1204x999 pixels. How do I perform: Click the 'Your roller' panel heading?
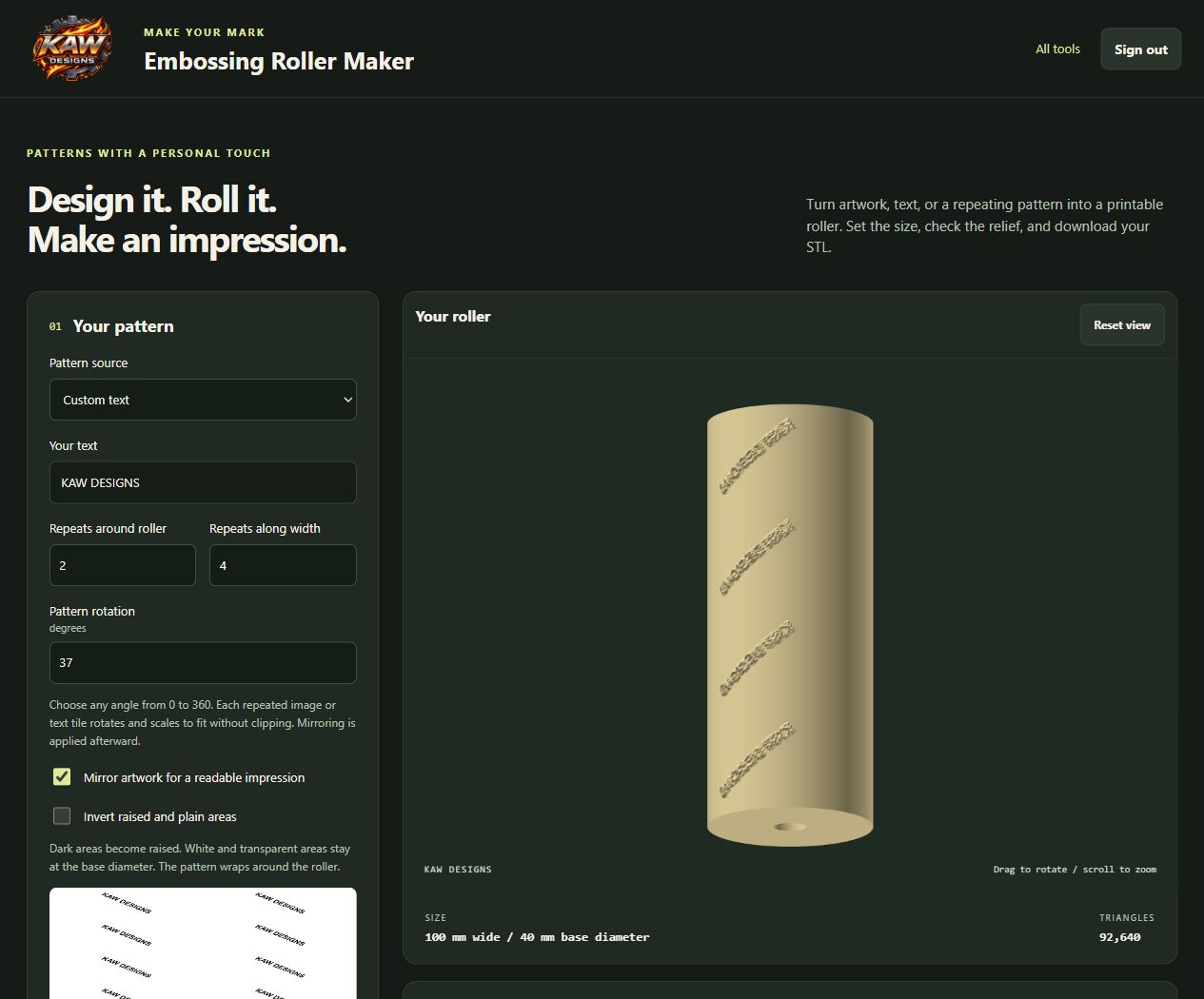(x=453, y=317)
